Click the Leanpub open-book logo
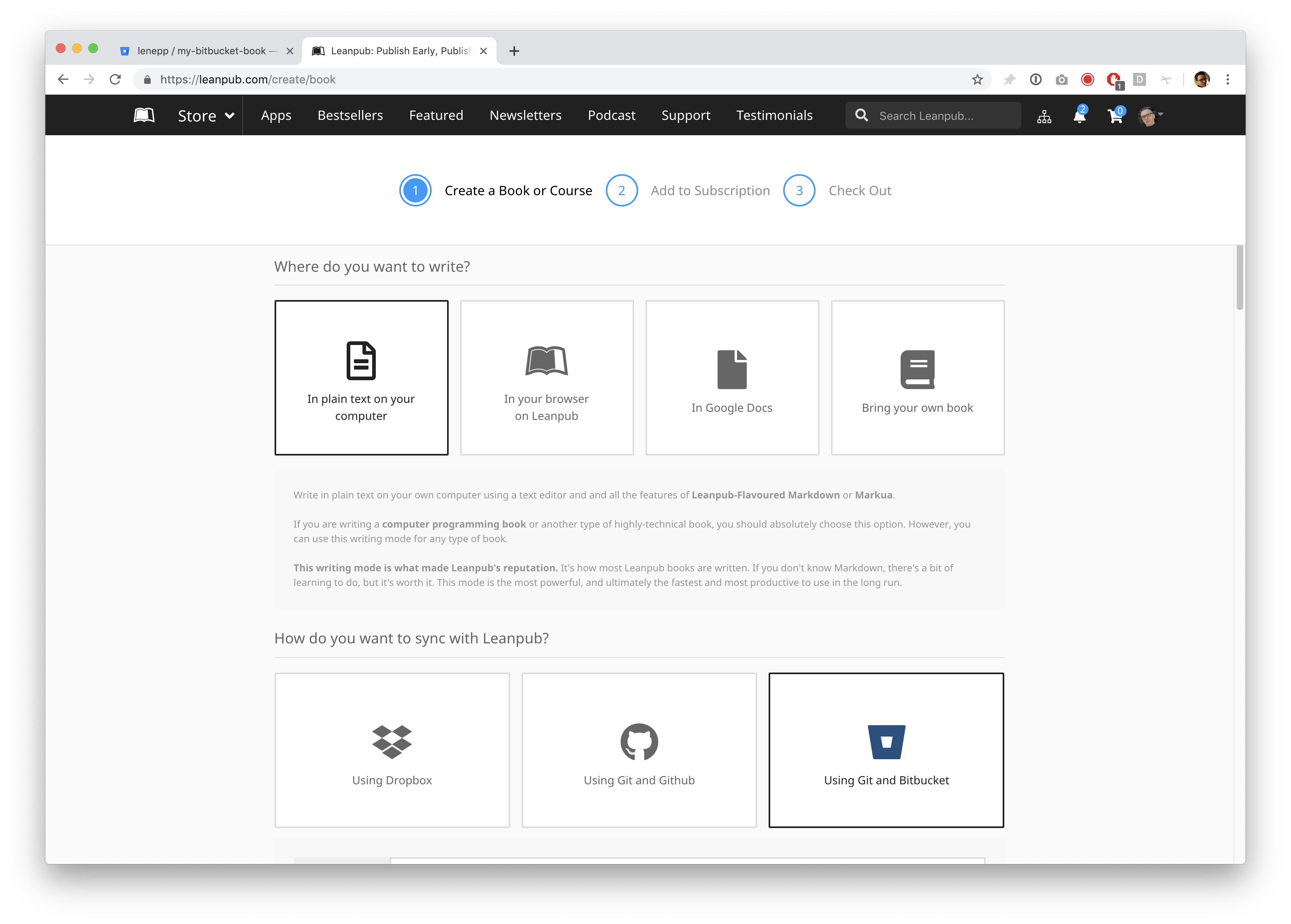The height and width of the screenshot is (924, 1291). [x=144, y=115]
